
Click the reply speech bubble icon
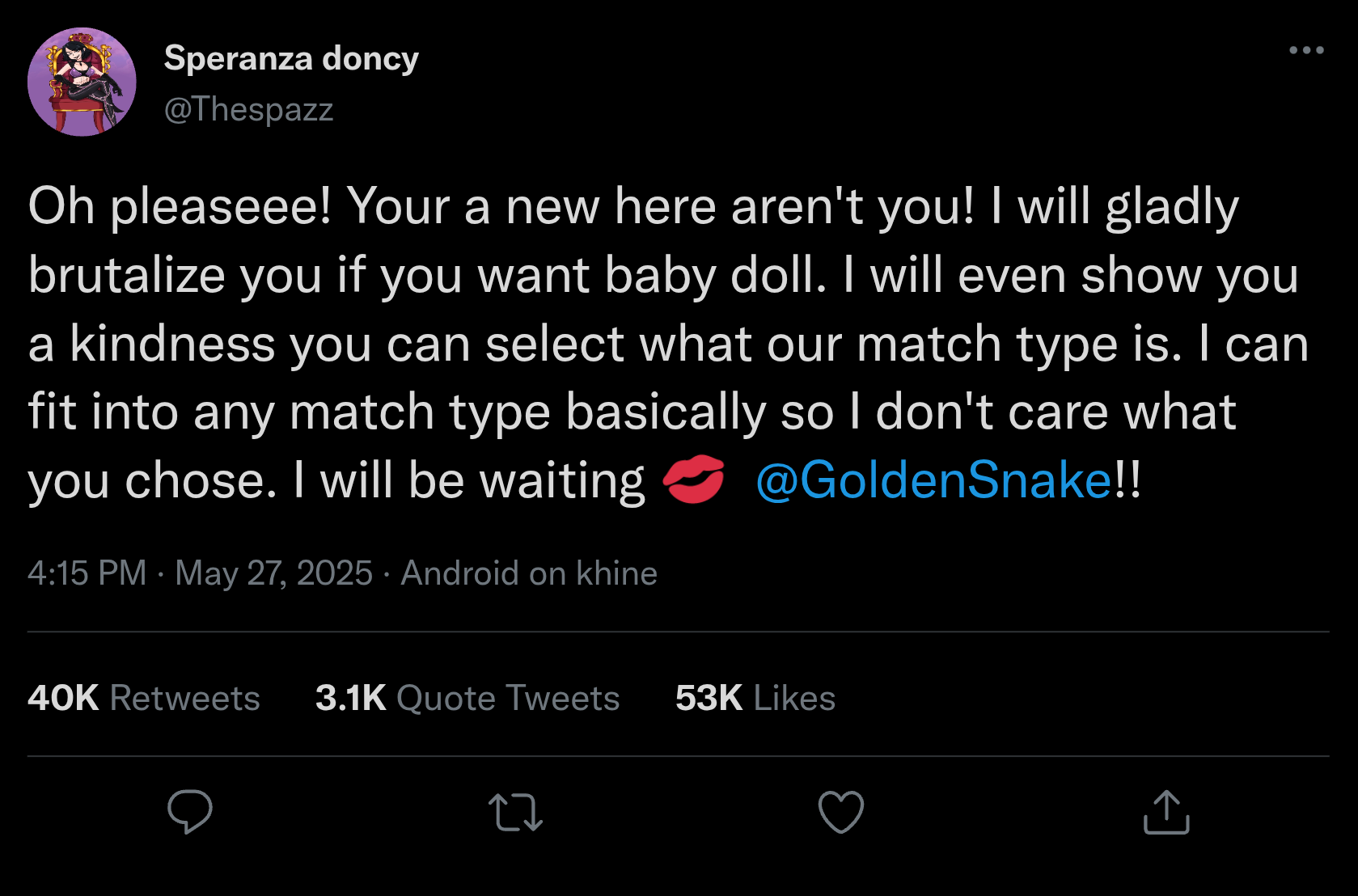coord(190,811)
